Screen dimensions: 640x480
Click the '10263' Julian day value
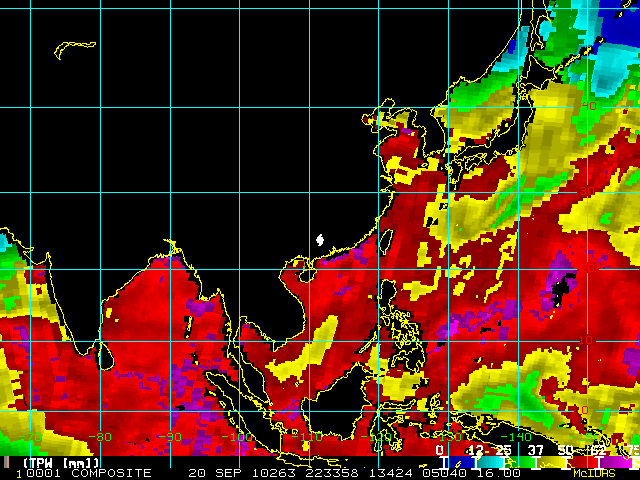pyautogui.click(x=276, y=473)
